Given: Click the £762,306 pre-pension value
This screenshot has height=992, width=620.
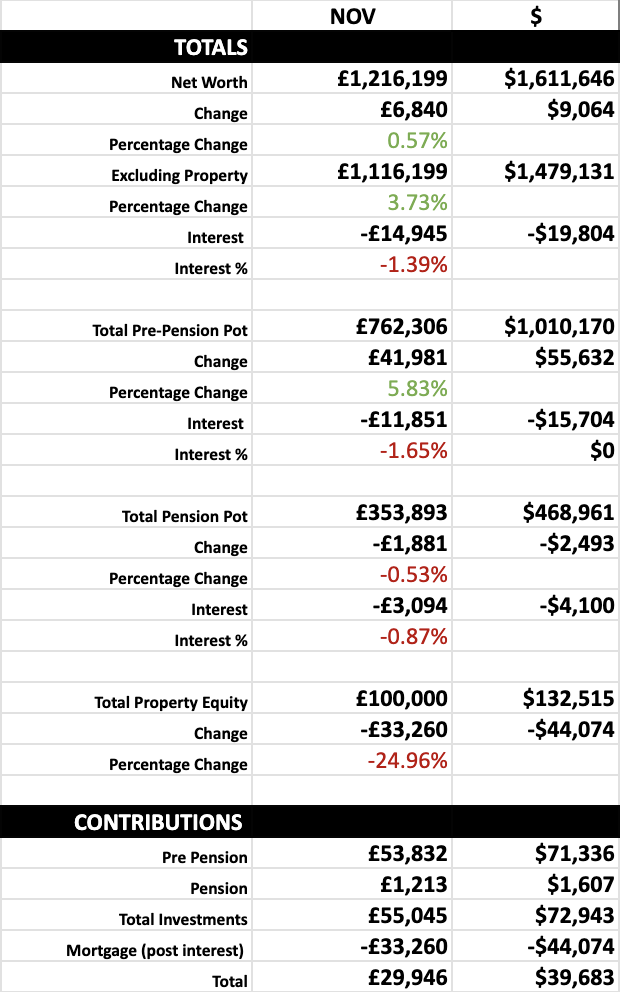Looking at the screenshot, I should pyautogui.click(x=402, y=326).
